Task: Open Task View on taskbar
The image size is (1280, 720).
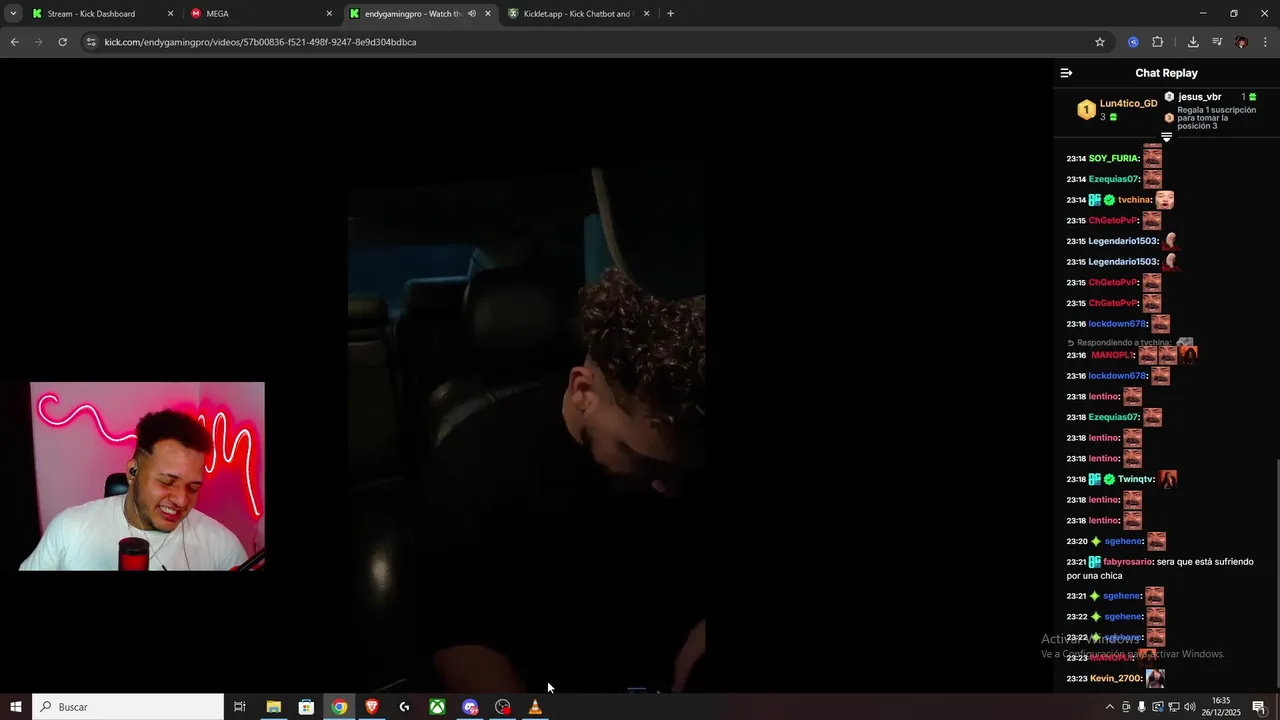Action: point(240,707)
